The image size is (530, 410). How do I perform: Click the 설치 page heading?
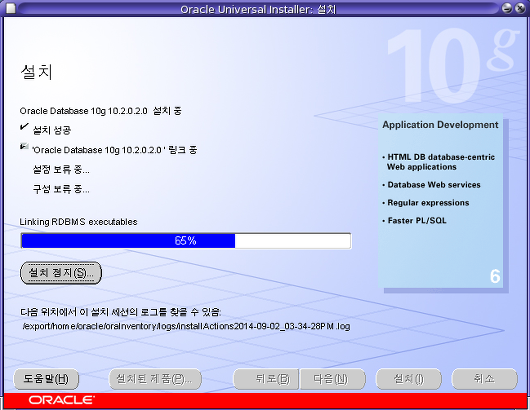coord(37,72)
